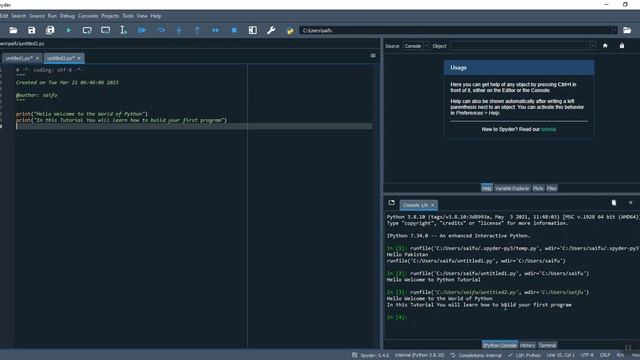Screen dimensions: 640x360
Task: Click the Help pane home icon
Action: pyautogui.click(x=605, y=46)
